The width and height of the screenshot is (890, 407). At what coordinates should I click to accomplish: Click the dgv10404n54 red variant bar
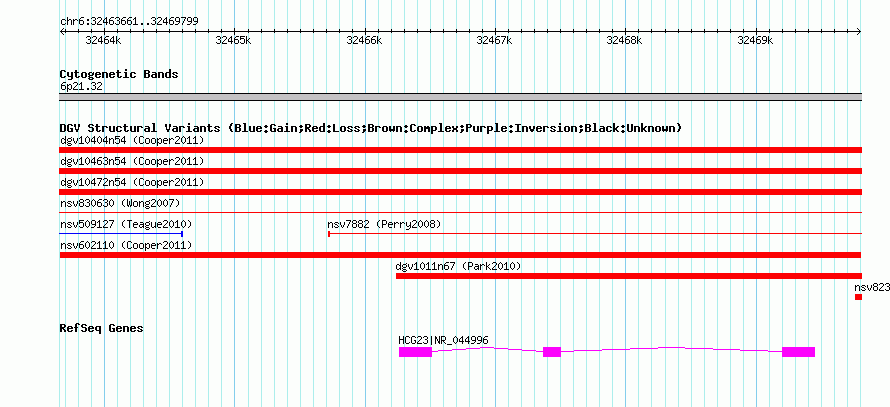coord(460,150)
